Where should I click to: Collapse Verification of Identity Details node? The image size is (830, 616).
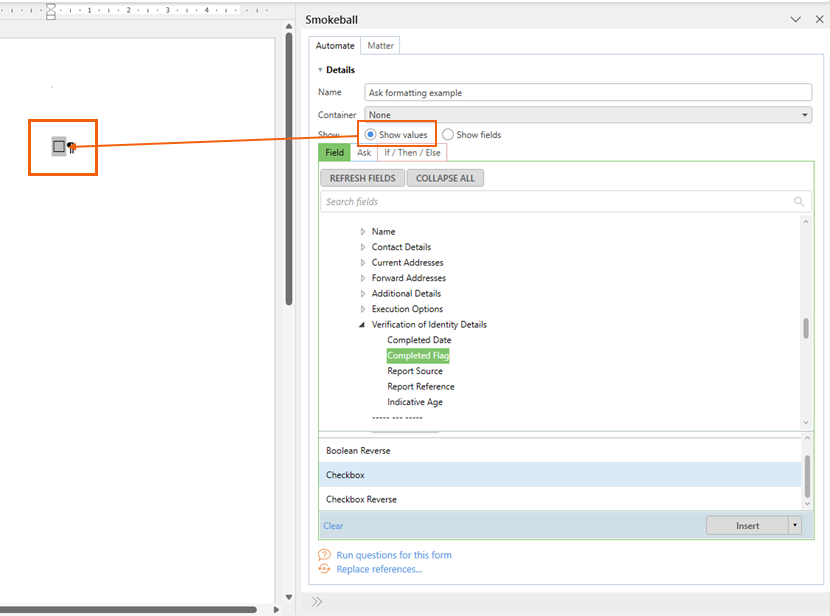pos(362,325)
